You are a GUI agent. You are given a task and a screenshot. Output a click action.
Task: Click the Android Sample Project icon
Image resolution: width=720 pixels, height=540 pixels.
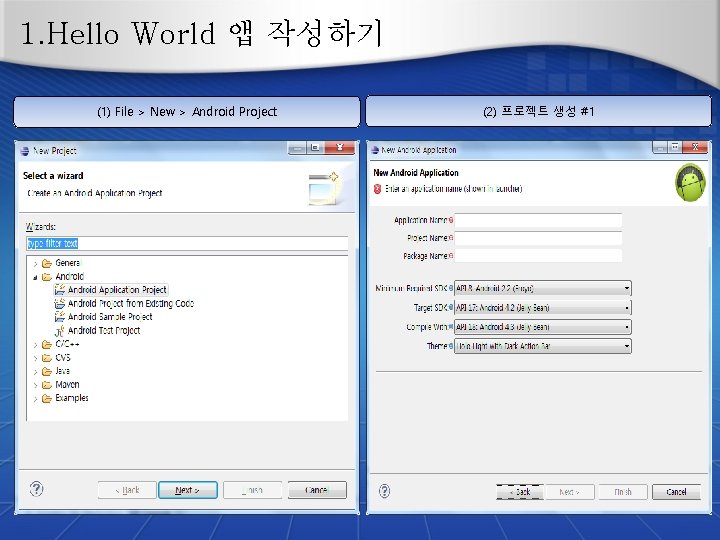(x=60, y=317)
